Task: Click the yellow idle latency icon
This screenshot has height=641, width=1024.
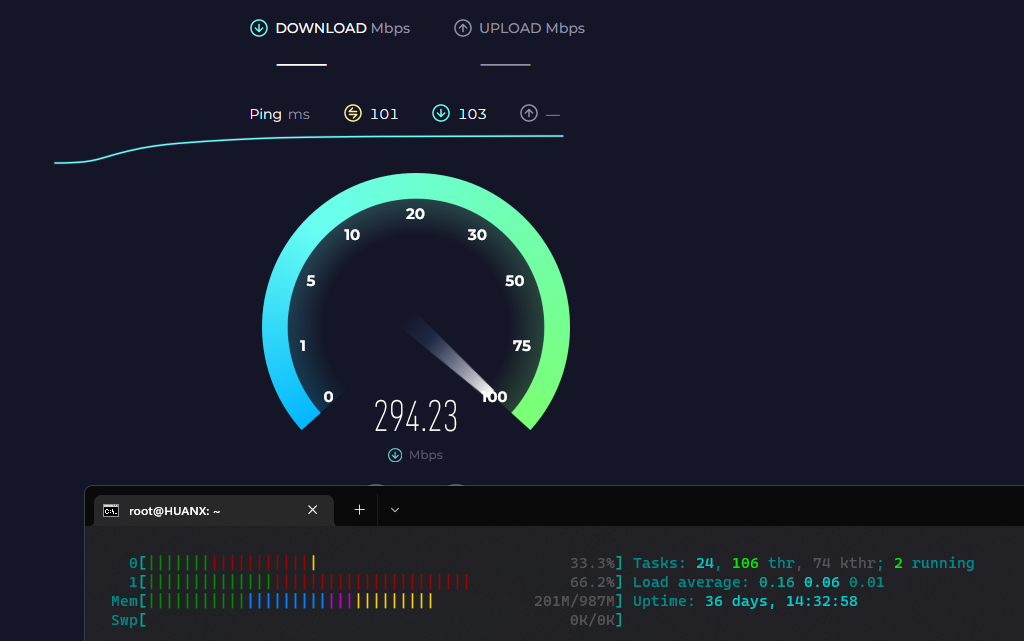Action: 353,113
